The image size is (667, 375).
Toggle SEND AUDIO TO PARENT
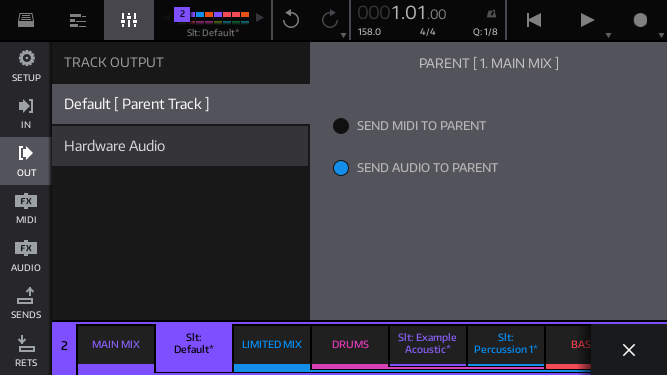point(341,168)
